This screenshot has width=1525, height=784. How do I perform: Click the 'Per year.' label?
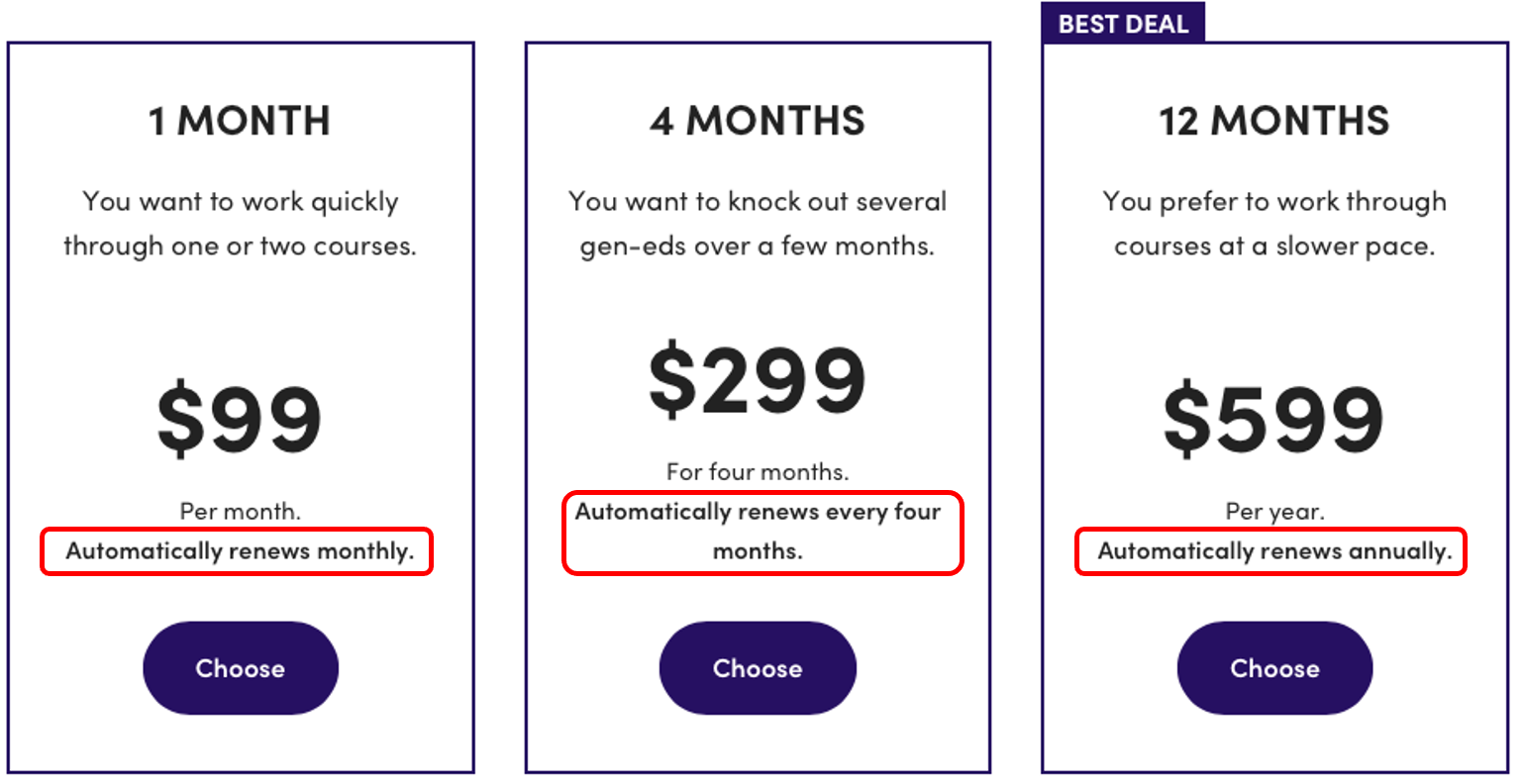click(1274, 512)
